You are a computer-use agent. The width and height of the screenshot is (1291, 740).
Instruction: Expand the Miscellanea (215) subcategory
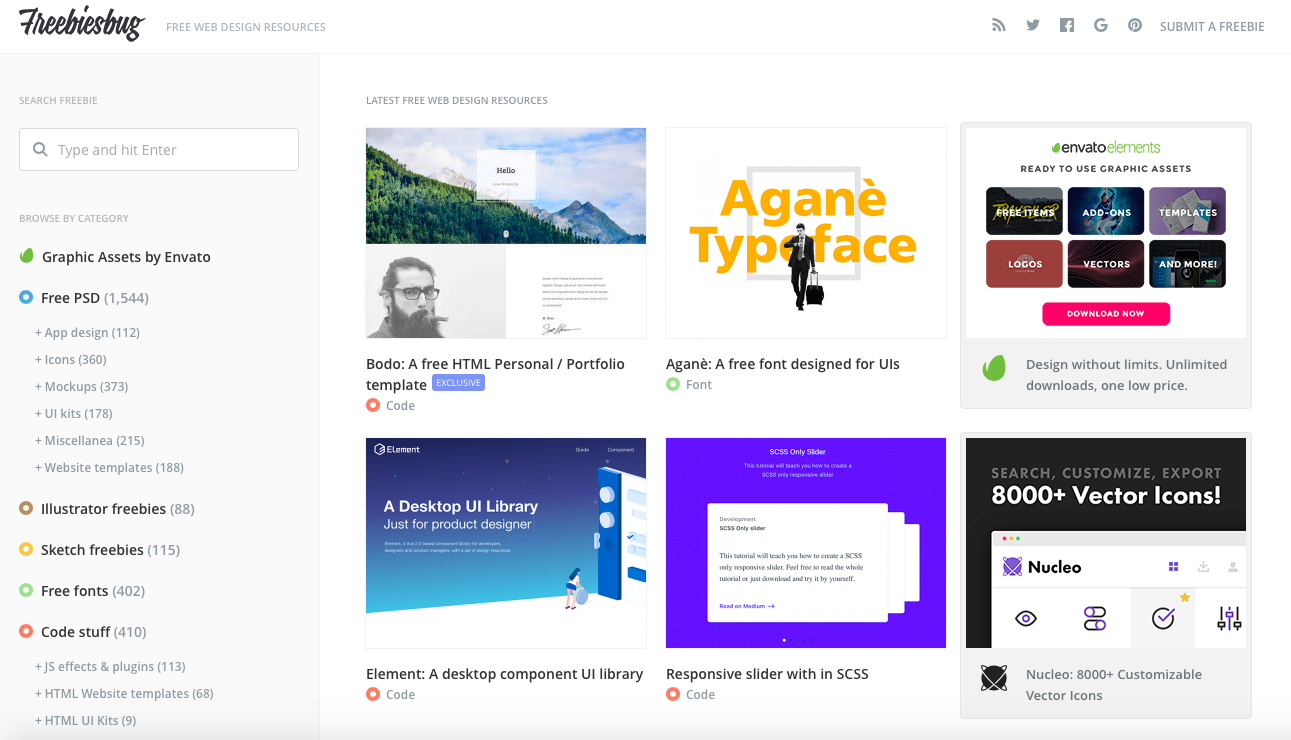pyautogui.click(x=90, y=440)
